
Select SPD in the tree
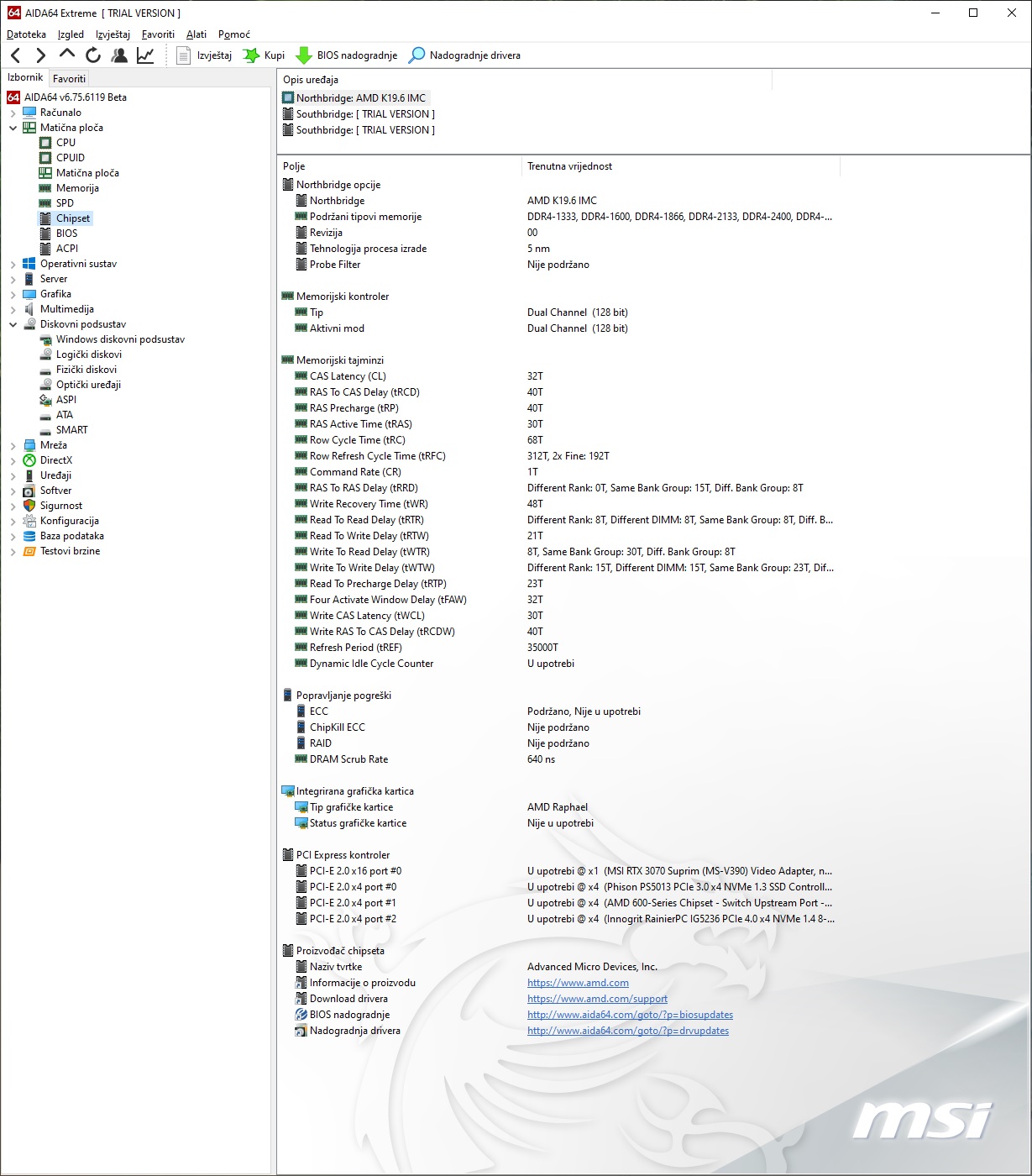[x=65, y=203]
